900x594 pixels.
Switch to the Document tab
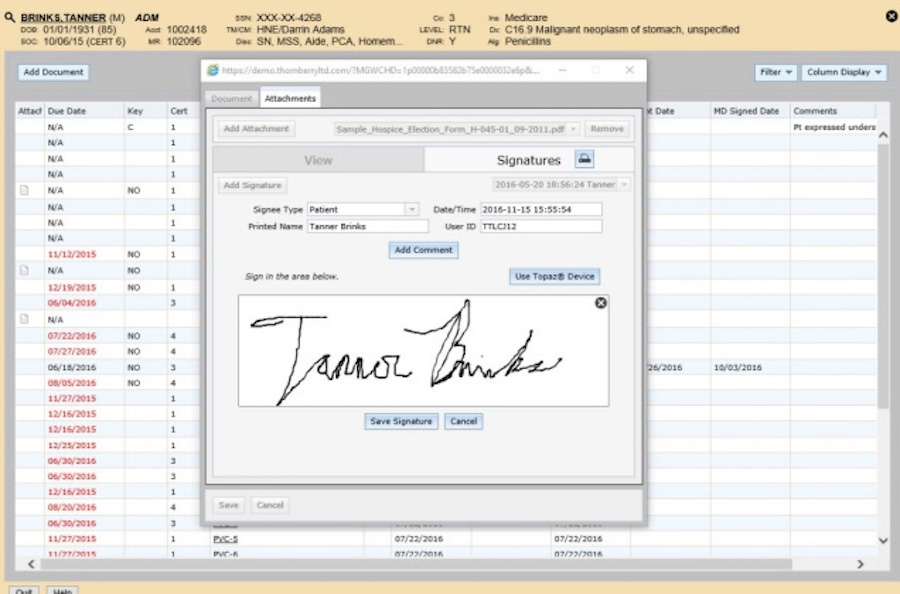[231, 99]
